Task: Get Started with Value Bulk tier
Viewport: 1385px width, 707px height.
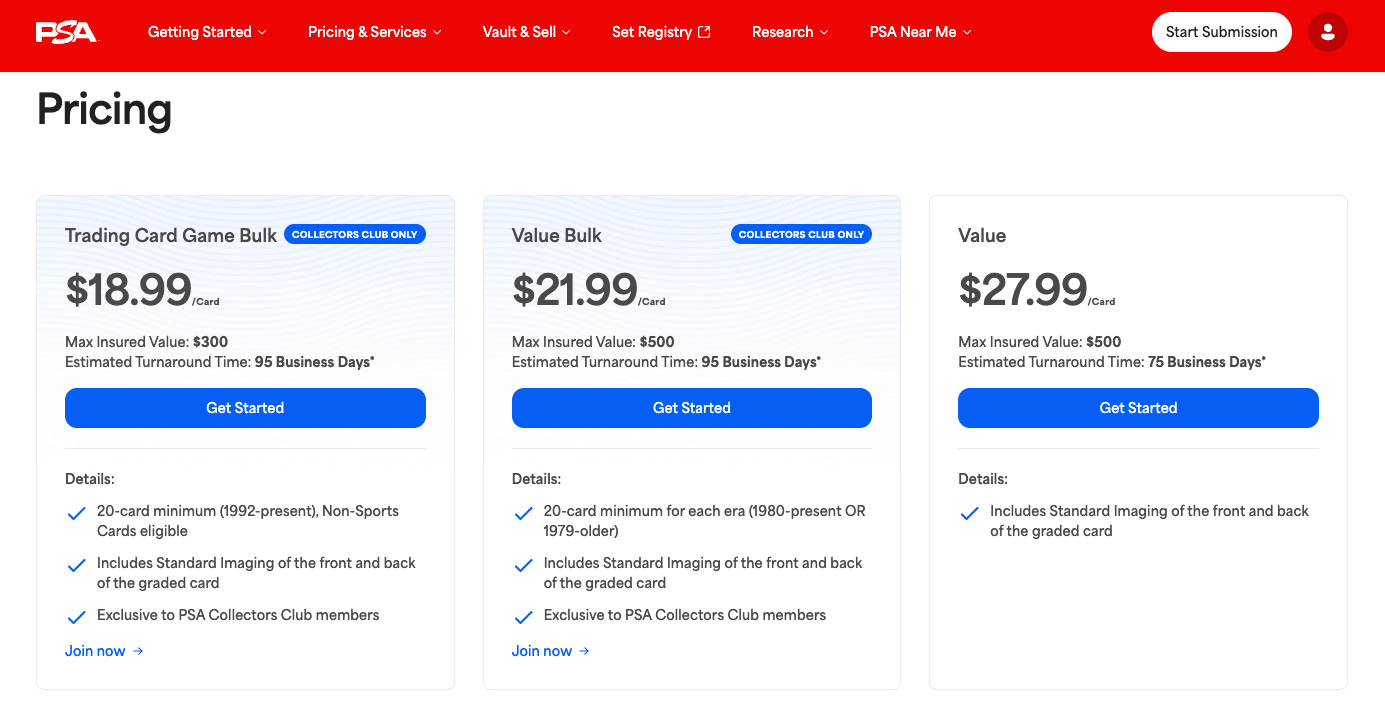Action: (x=692, y=408)
